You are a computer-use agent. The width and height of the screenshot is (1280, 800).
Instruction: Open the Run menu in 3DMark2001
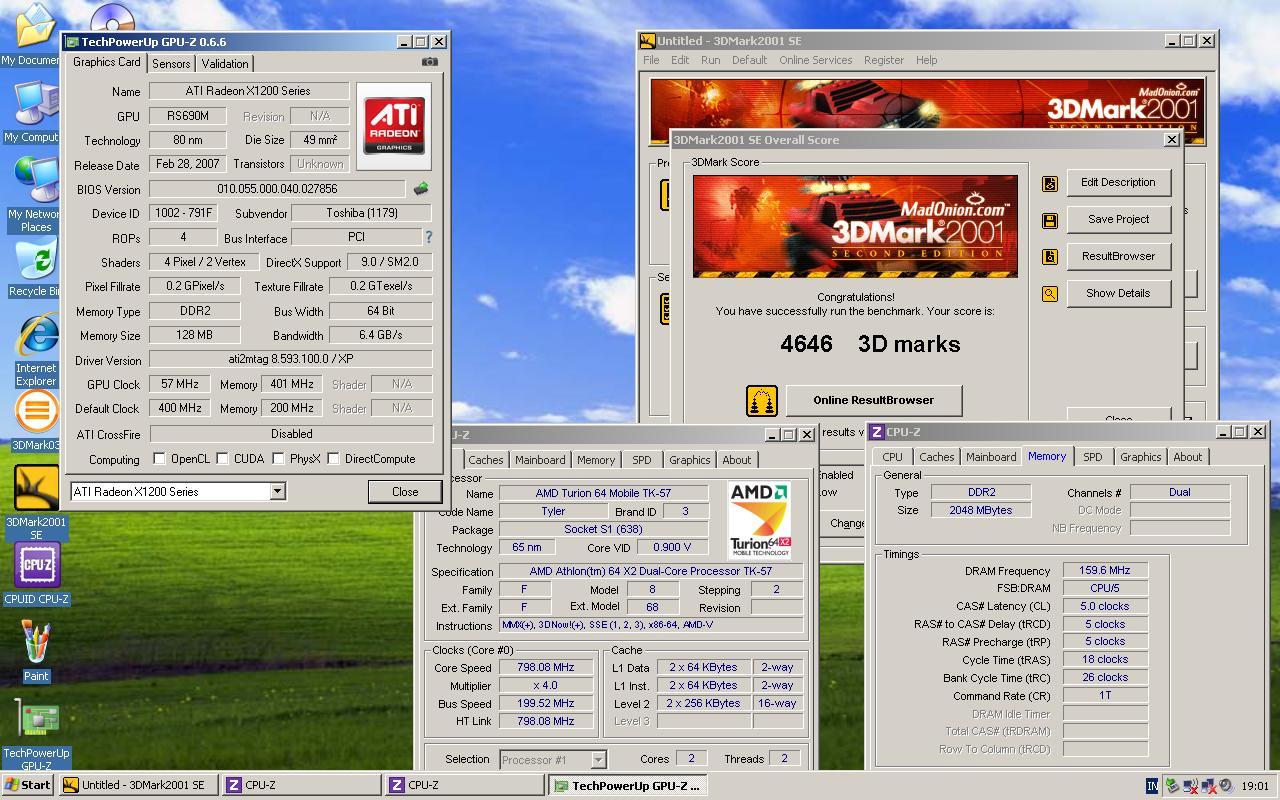710,60
